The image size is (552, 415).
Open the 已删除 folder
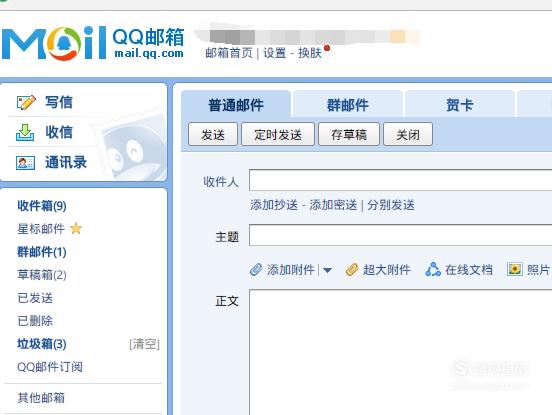(35, 321)
